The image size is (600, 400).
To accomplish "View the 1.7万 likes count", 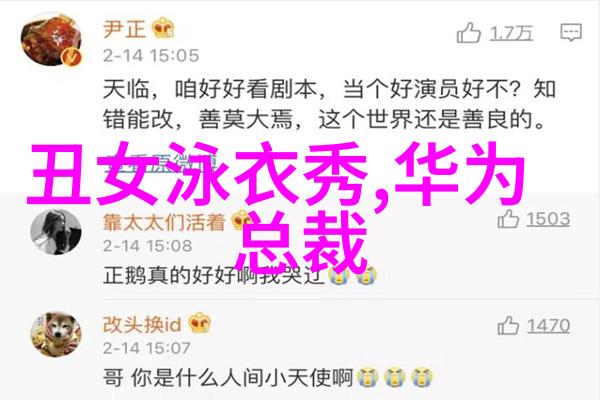I will point(511,33).
